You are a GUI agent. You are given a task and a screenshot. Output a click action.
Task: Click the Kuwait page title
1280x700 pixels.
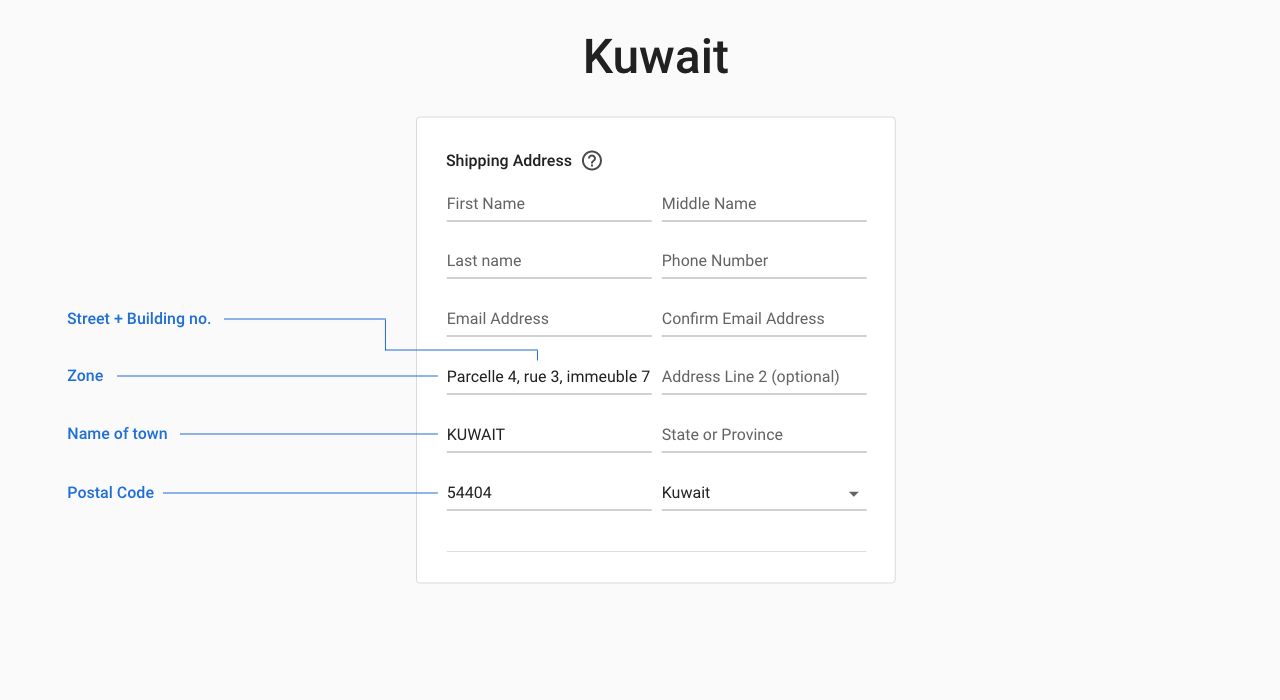click(656, 57)
